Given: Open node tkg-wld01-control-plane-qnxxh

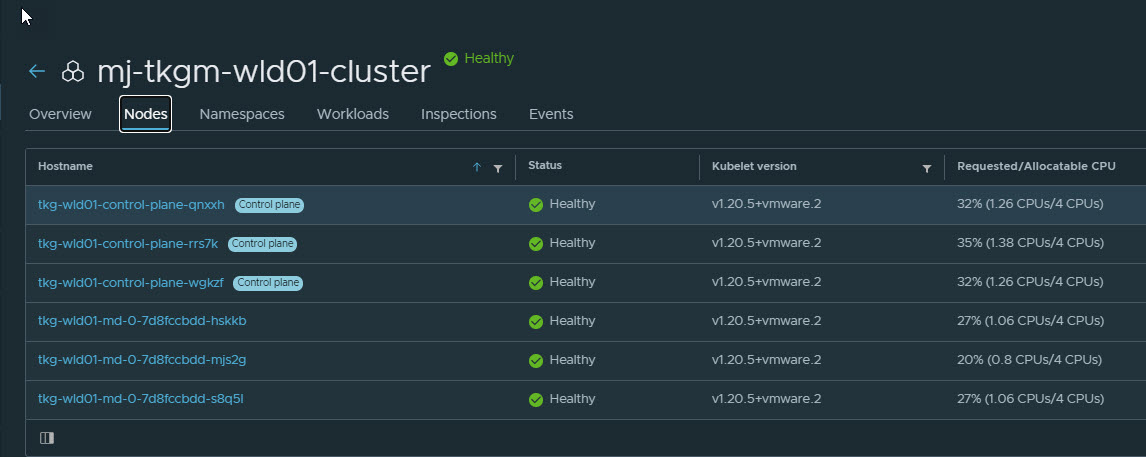Looking at the screenshot, I should coord(131,204).
